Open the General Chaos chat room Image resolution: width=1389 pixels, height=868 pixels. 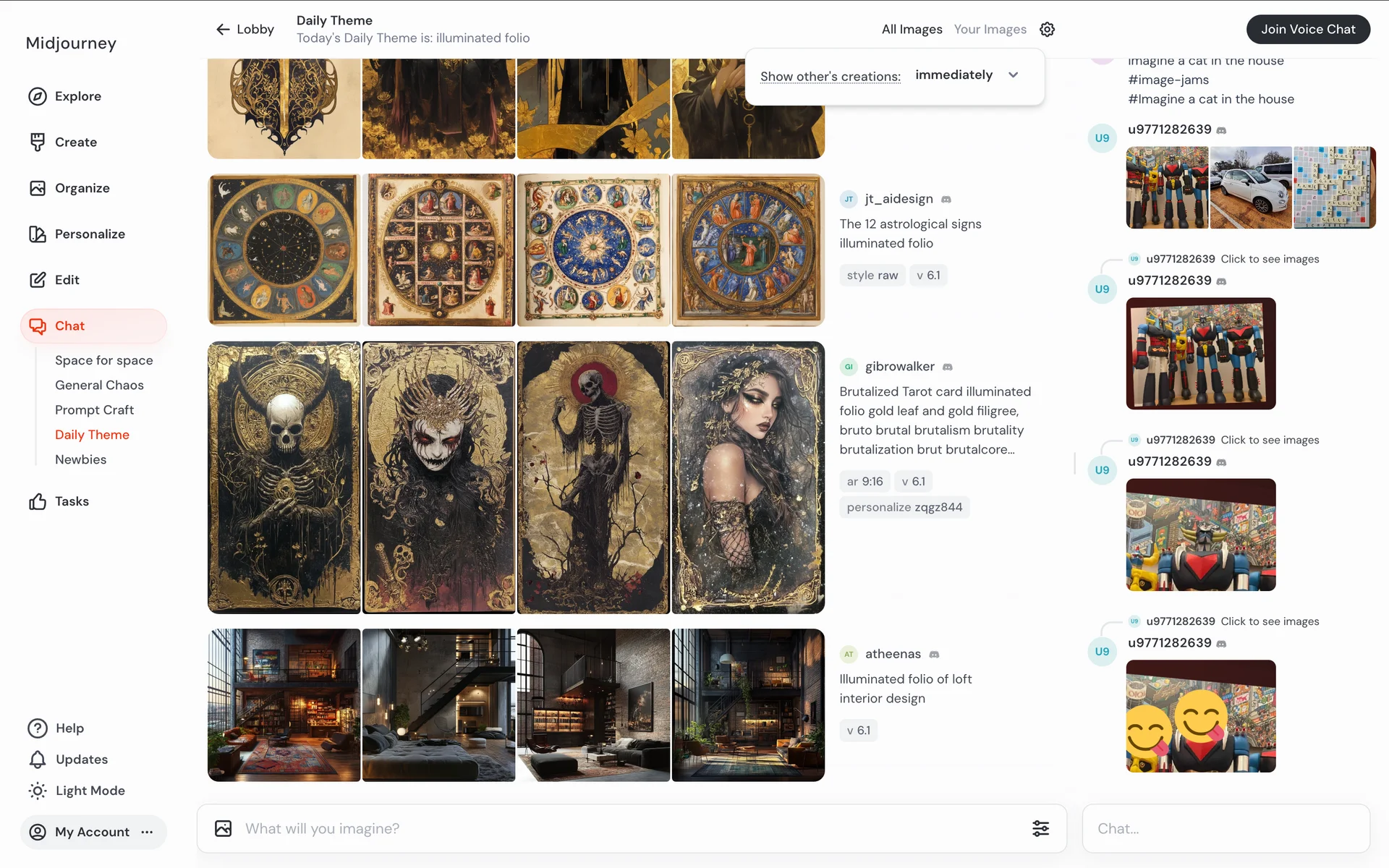pyautogui.click(x=99, y=385)
